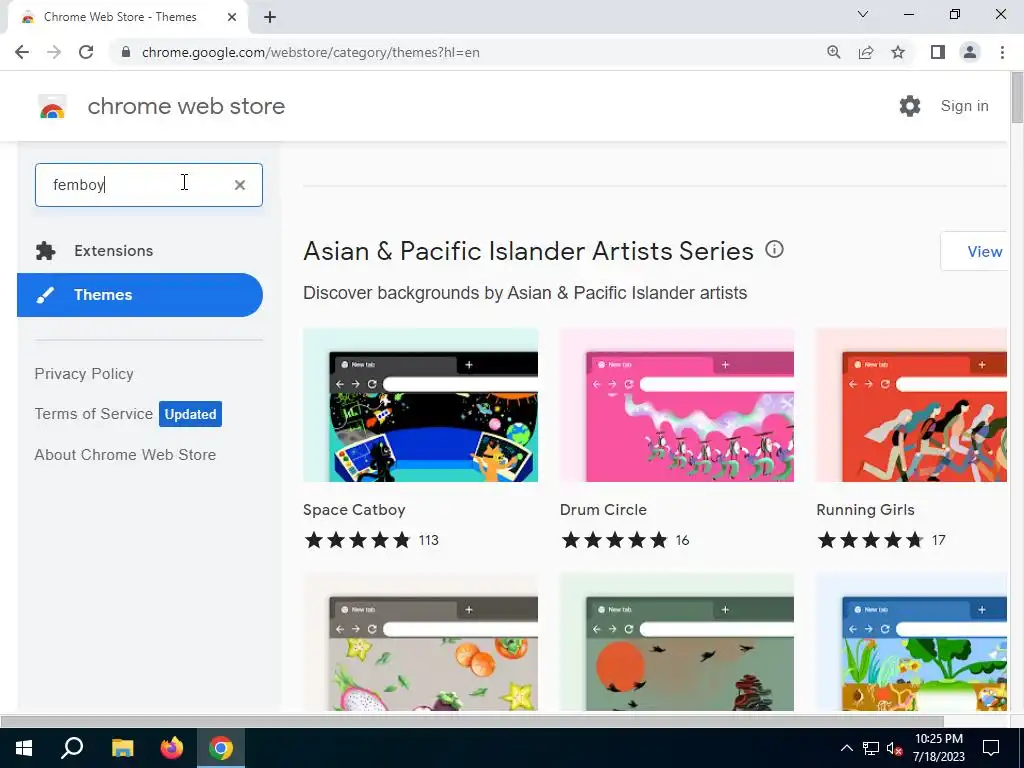Close the Chrome Web Store tab
The width and height of the screenshot is (1024, 768).
(232, 17)
